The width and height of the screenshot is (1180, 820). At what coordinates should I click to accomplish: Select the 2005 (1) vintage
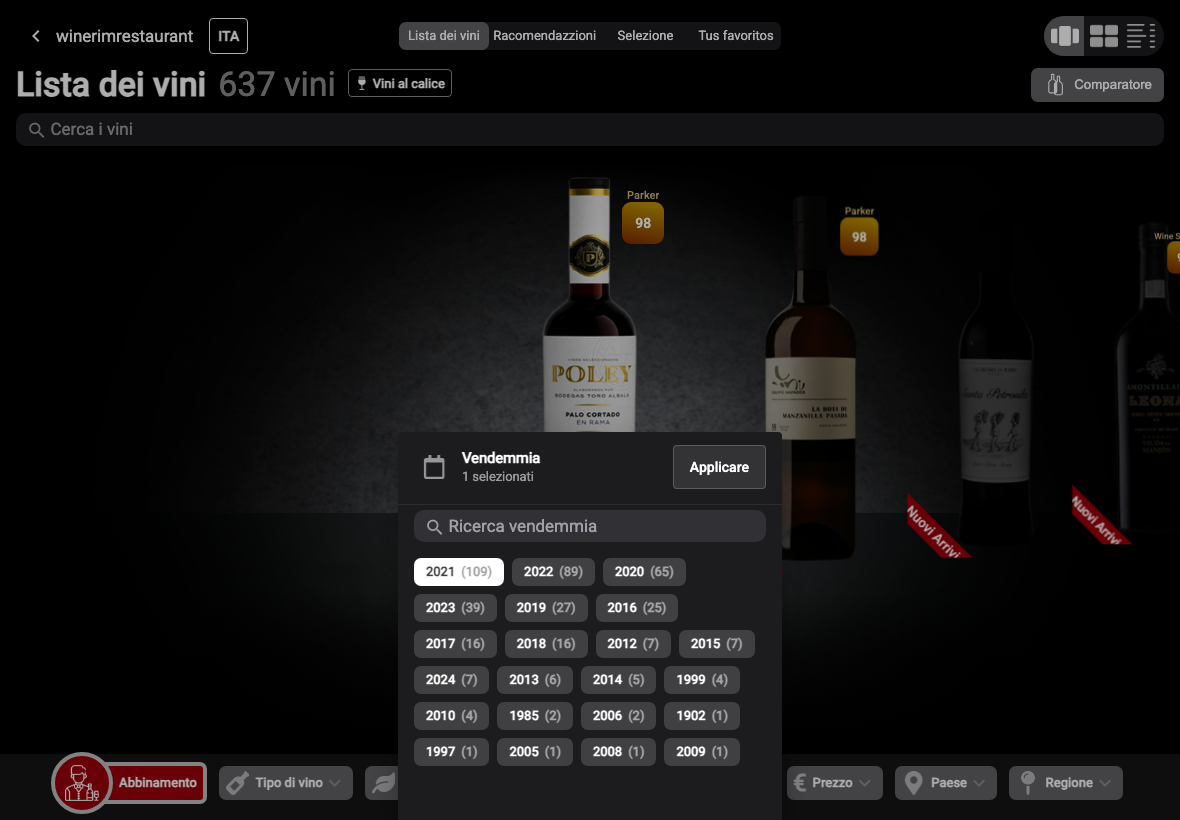point(535,752)
